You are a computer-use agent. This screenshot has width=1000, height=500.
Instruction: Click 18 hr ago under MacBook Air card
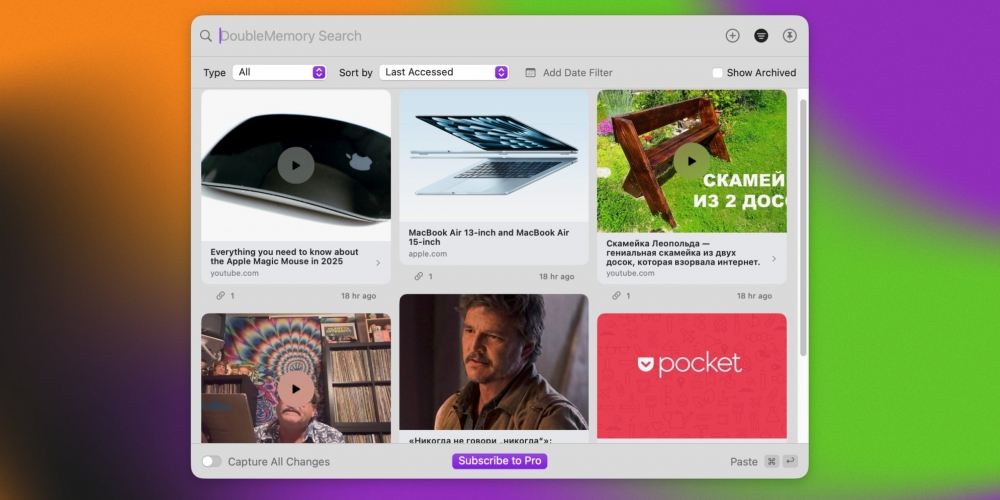coord(556,277)
